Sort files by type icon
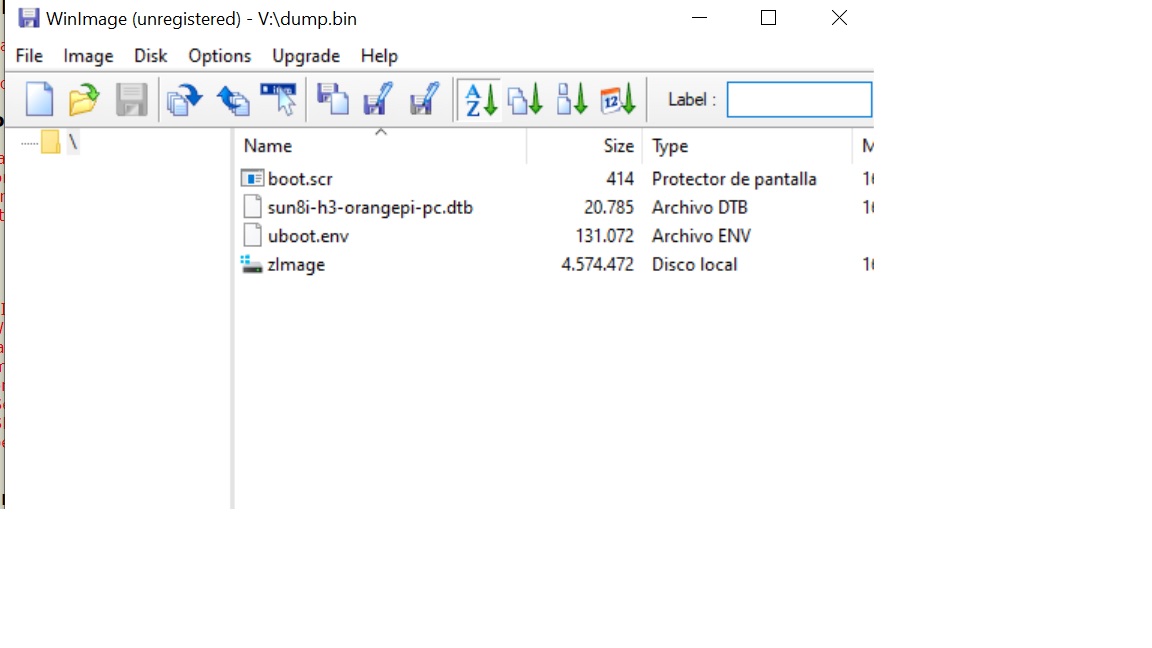The width and height of the screenshot is (1152, 648). [x=526, y=99]
